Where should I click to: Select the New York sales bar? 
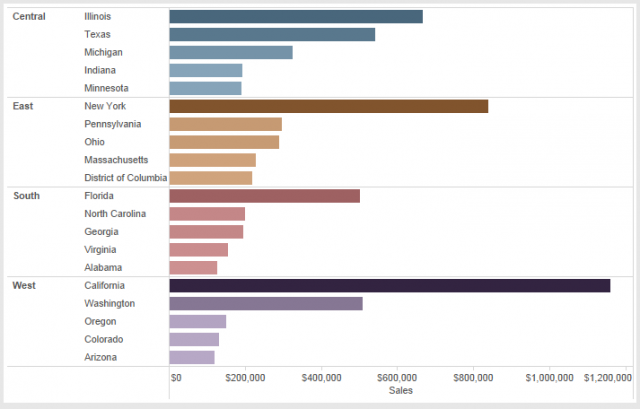pos(328,106)
